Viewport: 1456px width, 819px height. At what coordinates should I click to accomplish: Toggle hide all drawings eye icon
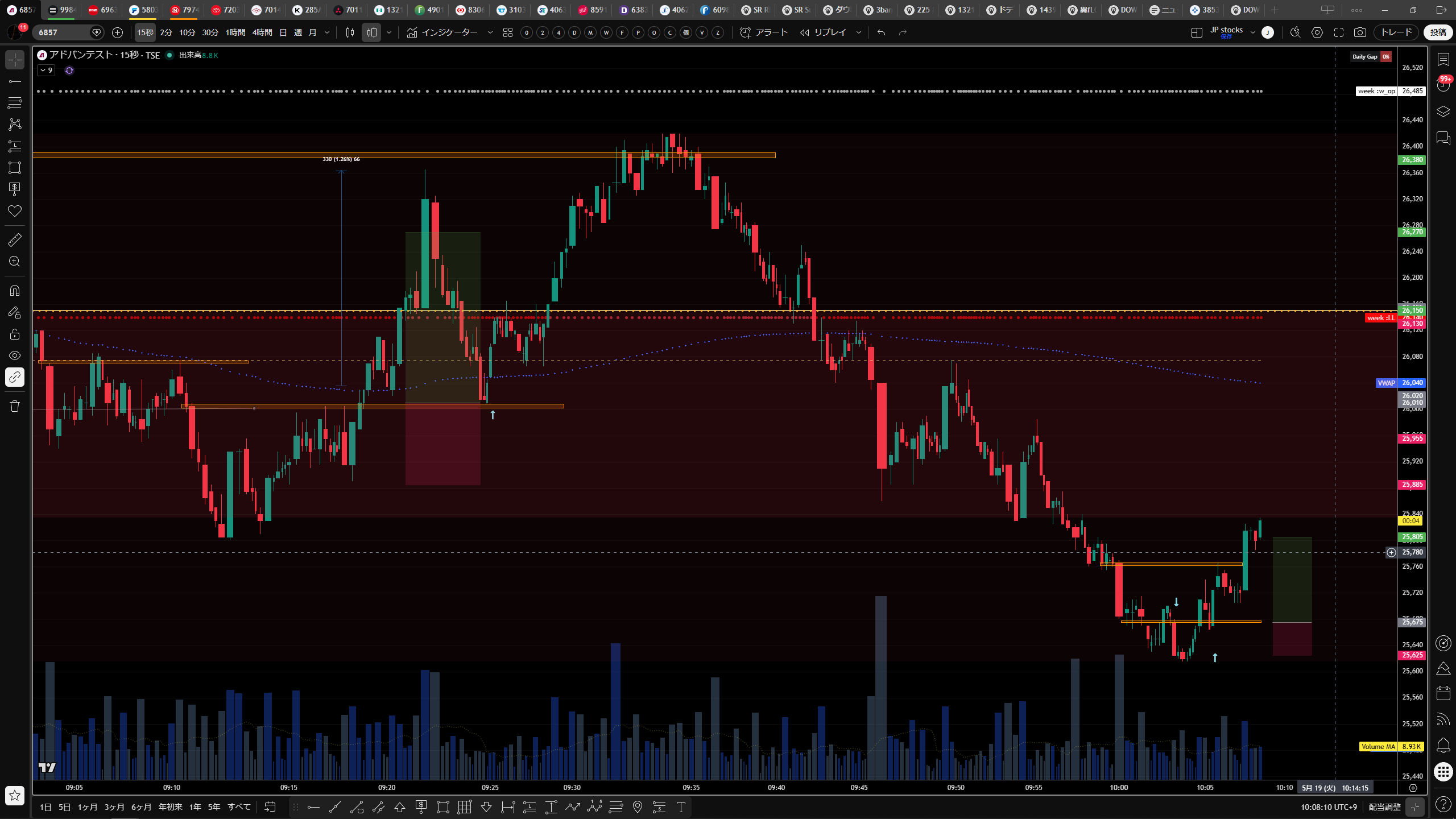[15, 355]
